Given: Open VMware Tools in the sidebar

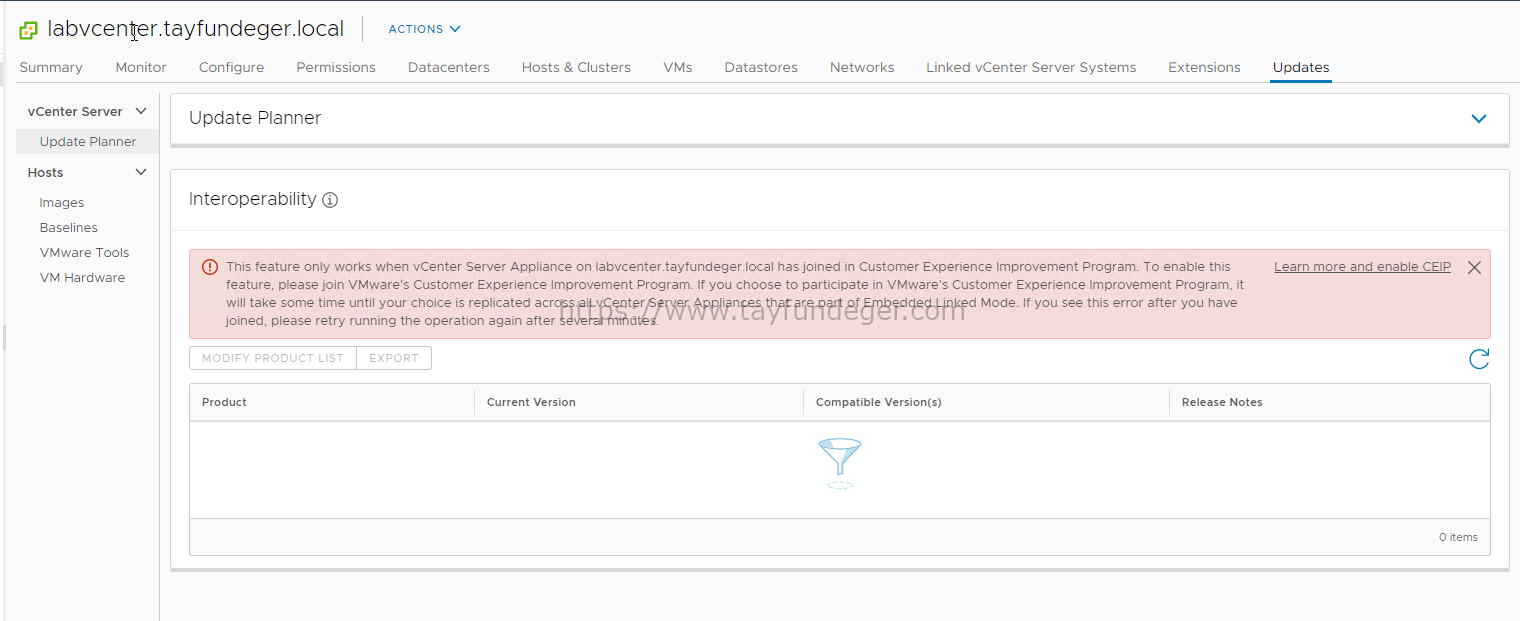Looking at the screenshot, I should 85,252.
